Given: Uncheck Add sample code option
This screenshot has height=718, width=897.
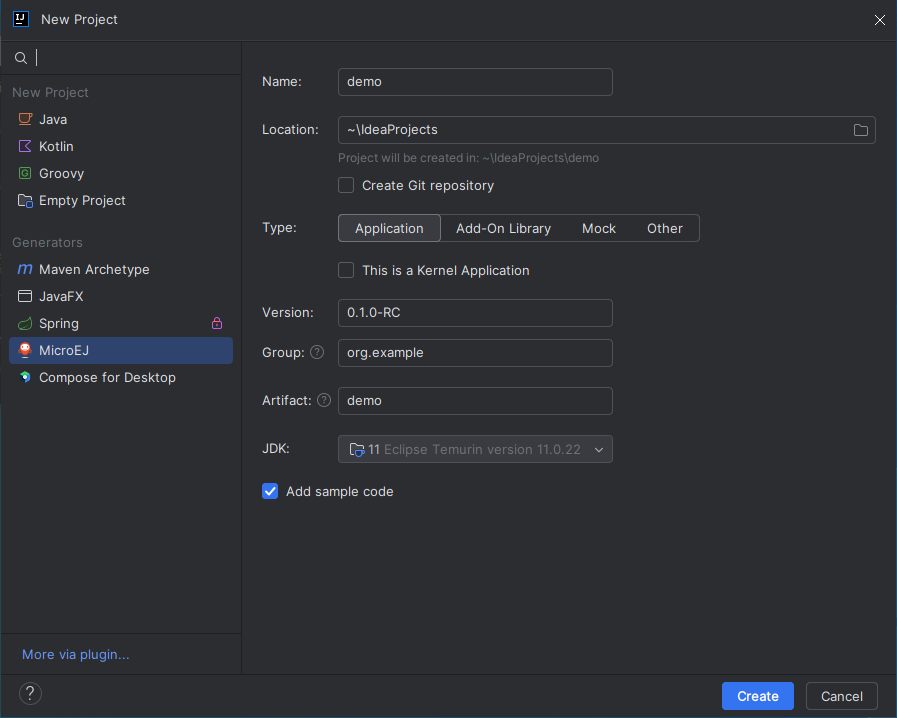Looking at the screenshot, I should 270,491.
